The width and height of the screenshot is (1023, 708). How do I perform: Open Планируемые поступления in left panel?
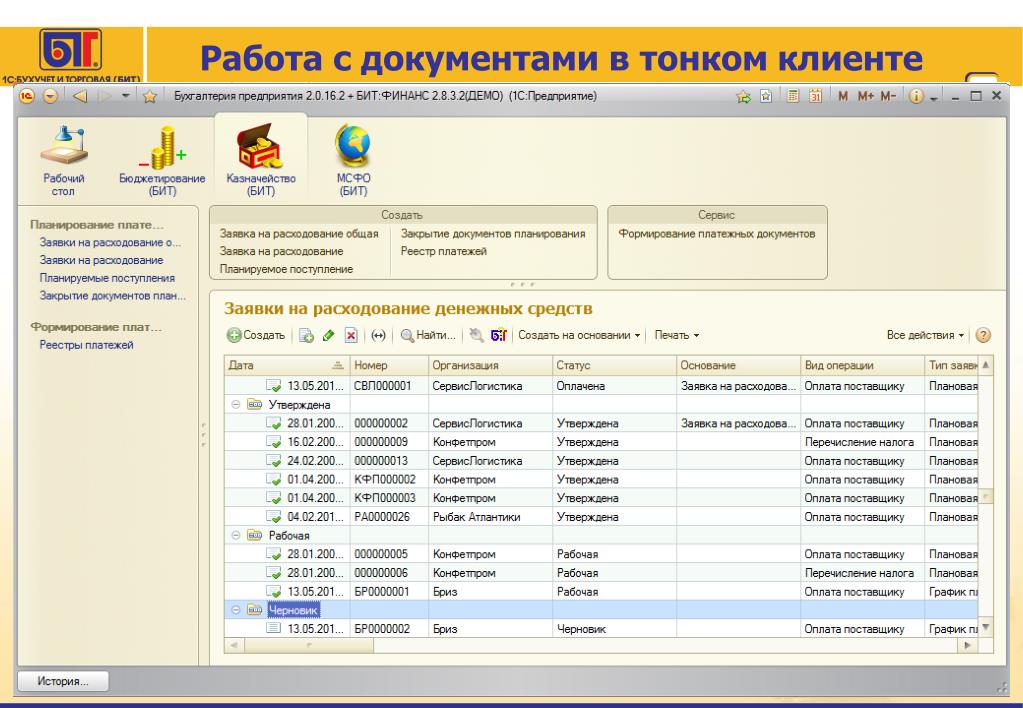click(107, 278)
